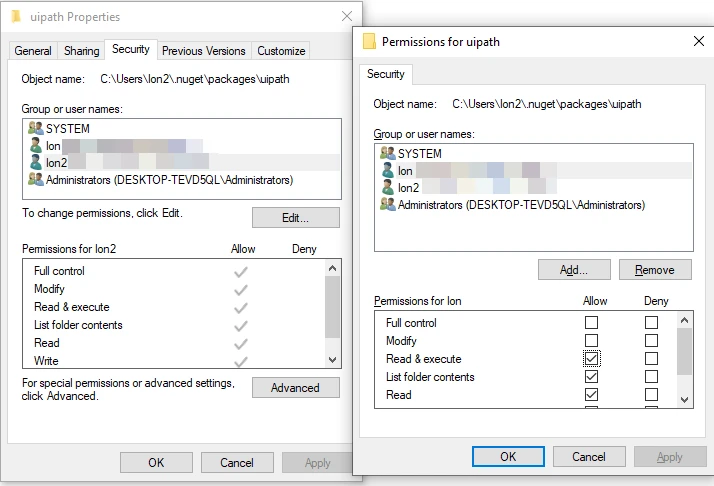Click SYSTEM group icon in uipath Properties list
This screenshot has height=486, width=714.
tap(36, 128)
